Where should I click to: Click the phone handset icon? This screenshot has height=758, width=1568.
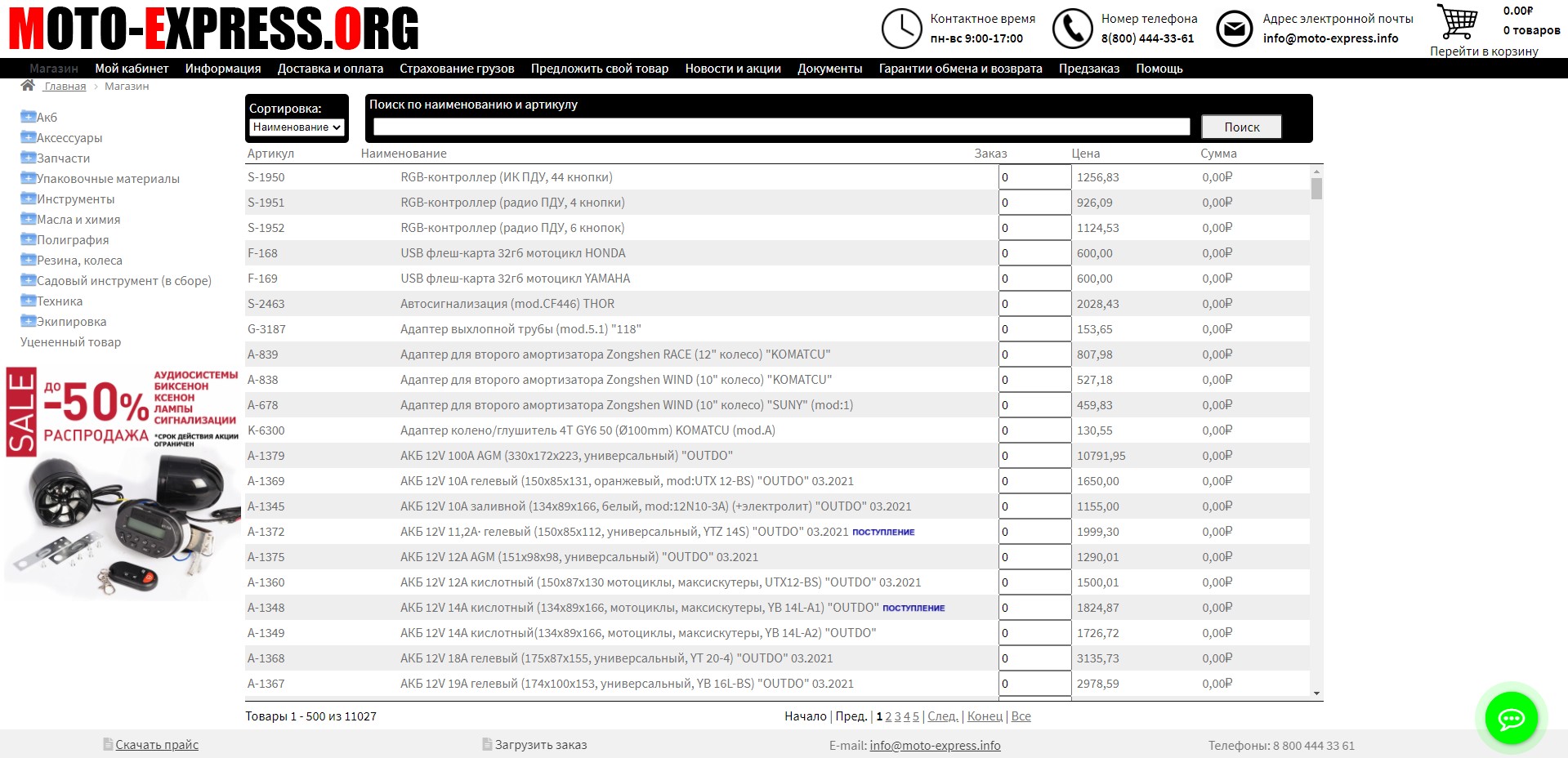point(1072,29)
